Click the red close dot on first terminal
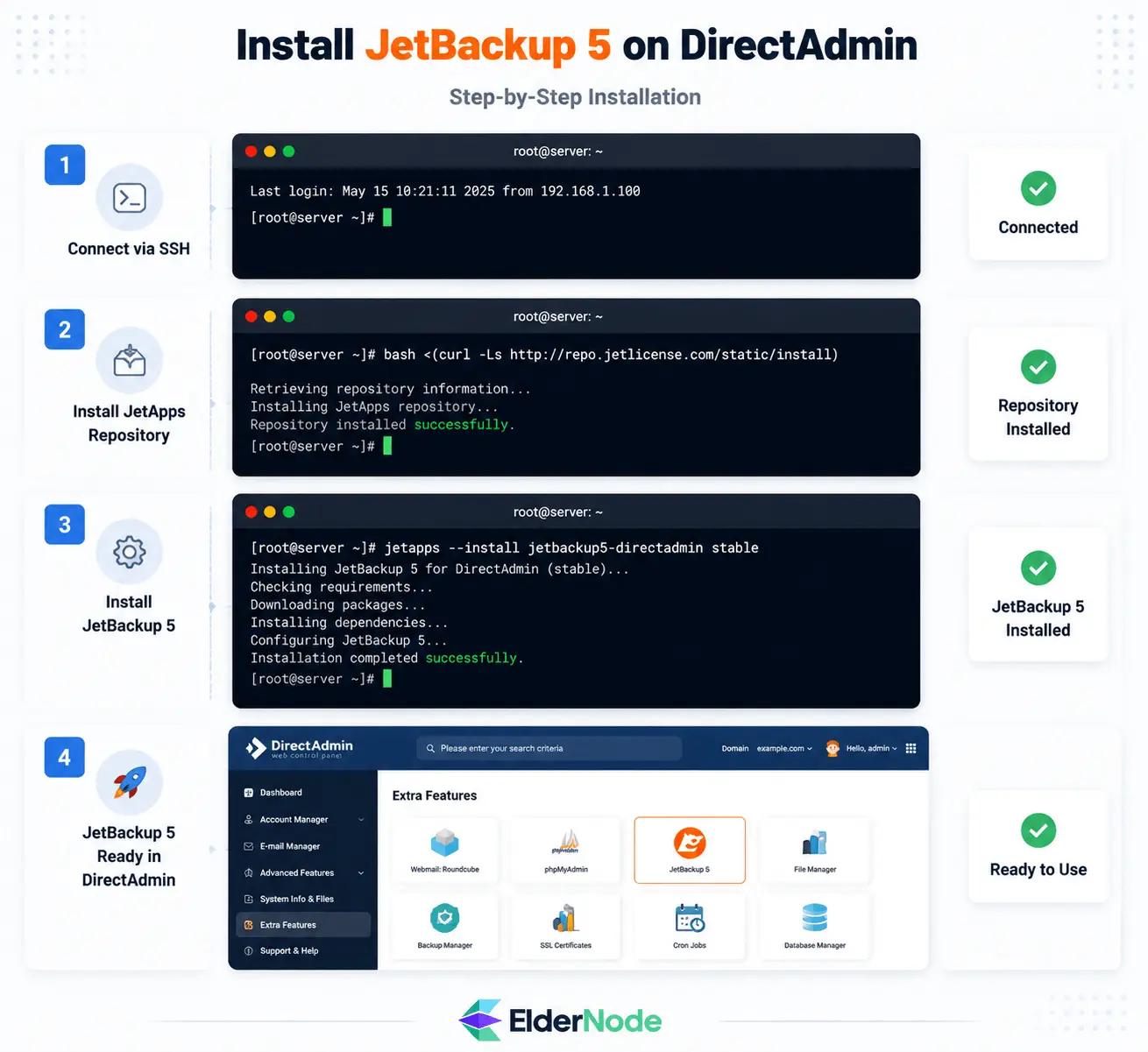 [x=252, y=152]
